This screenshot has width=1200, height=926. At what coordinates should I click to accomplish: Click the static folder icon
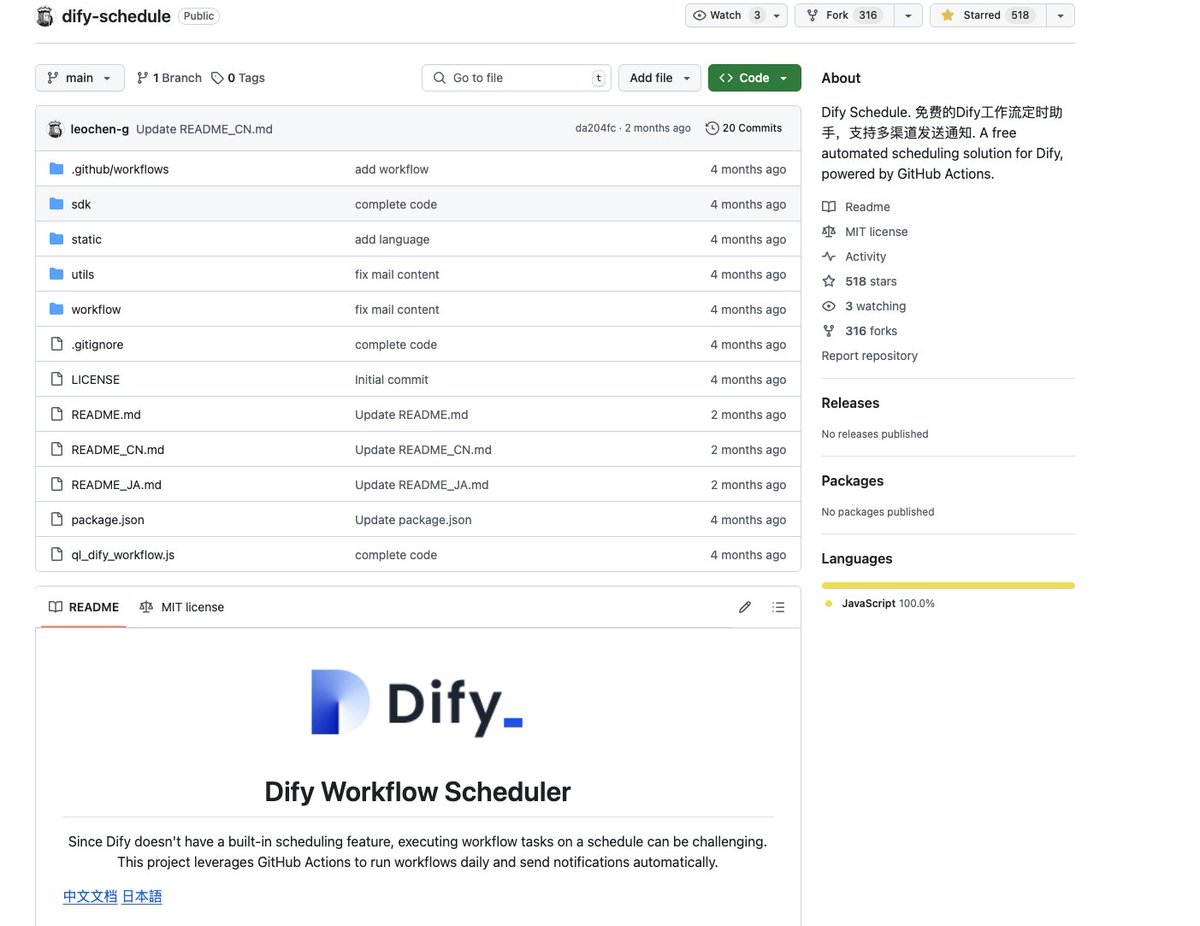click(x=57, y=239)
